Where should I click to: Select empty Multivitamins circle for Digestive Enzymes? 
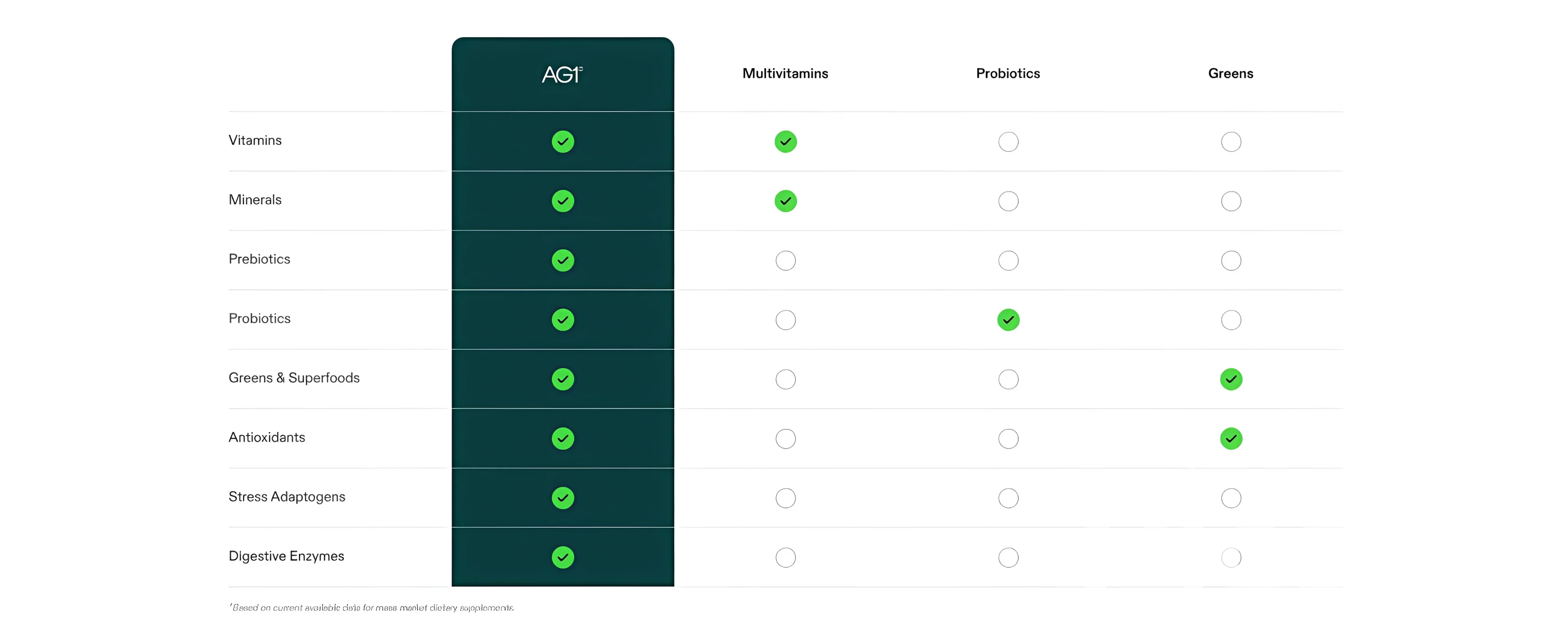click(x=785, y=557)
